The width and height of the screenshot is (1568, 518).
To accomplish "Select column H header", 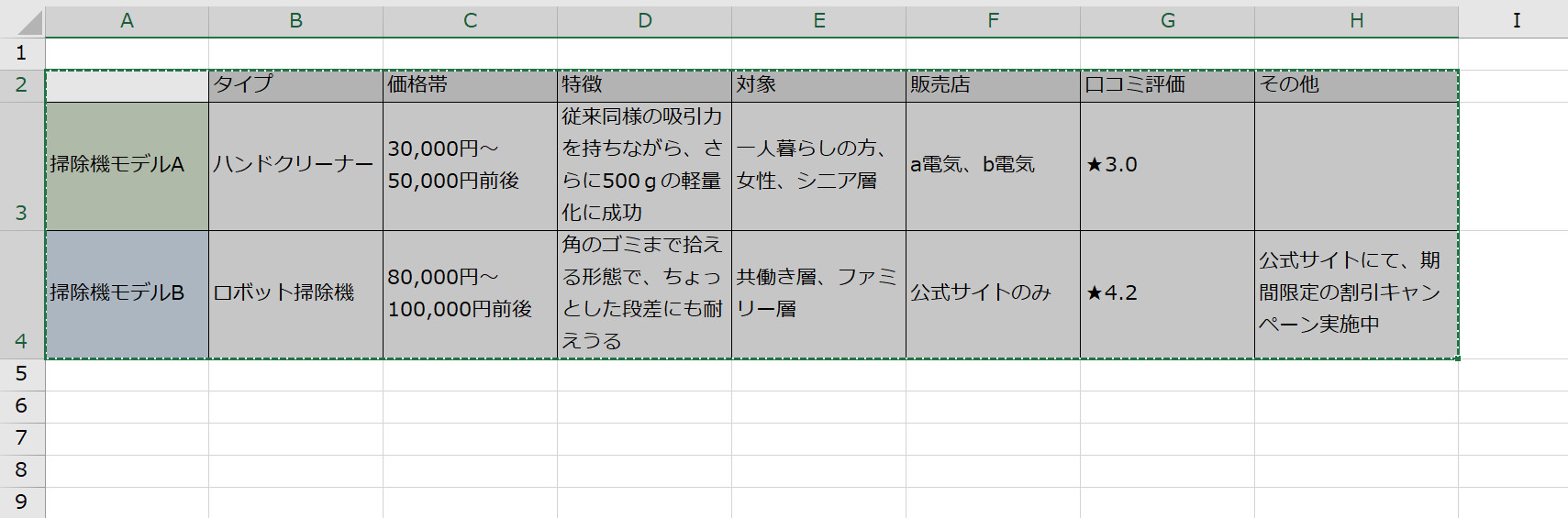I will (x=1356, y=21).
